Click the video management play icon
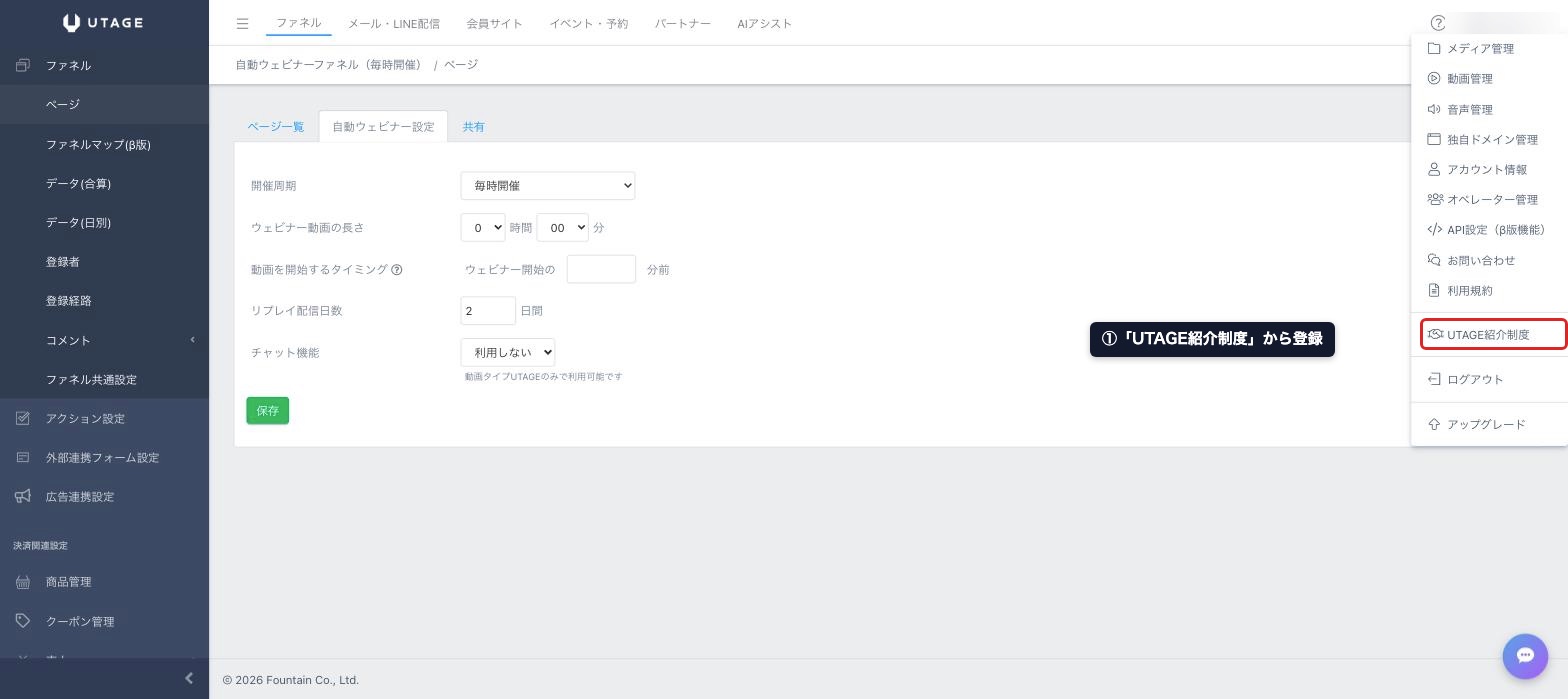 pyautogui.click(x=1434, y=78)
